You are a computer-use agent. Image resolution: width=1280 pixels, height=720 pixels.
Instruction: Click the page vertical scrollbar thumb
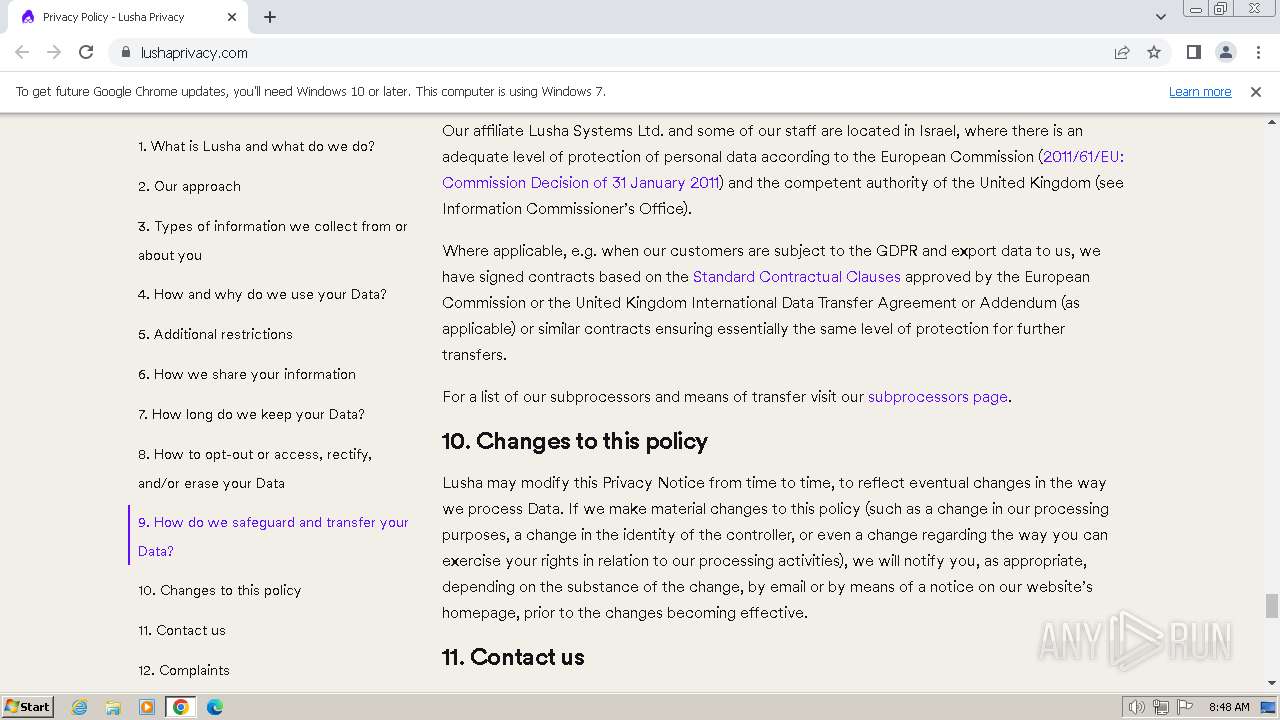click(1272, 606)
